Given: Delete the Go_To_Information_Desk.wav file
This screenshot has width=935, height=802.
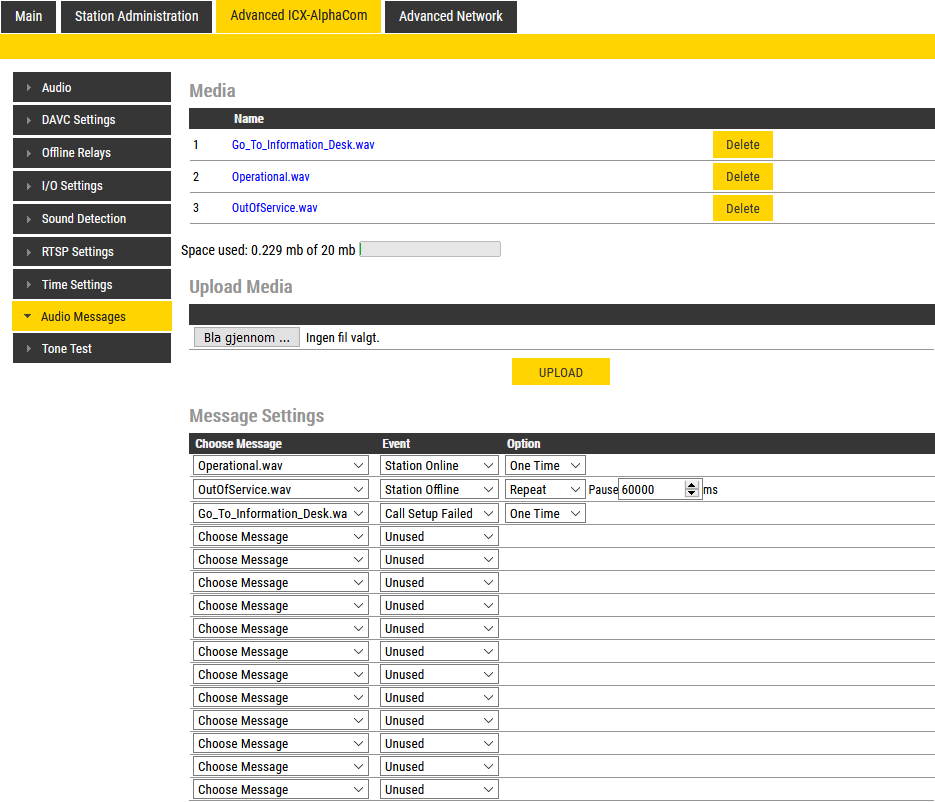Looking at the screenshot, I should tap(742, 145).
